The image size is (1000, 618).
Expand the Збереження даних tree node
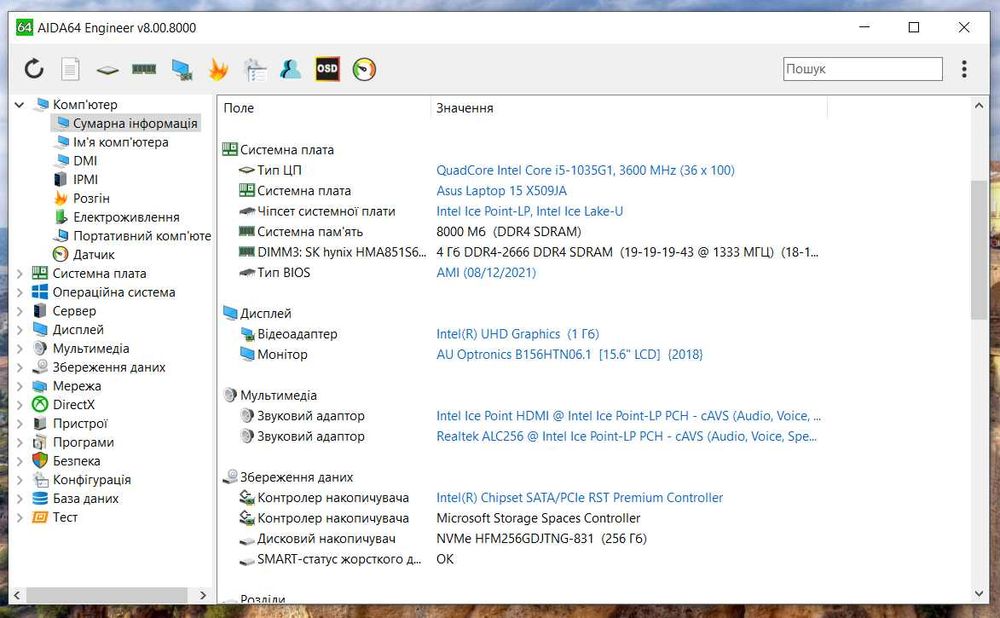19,367
